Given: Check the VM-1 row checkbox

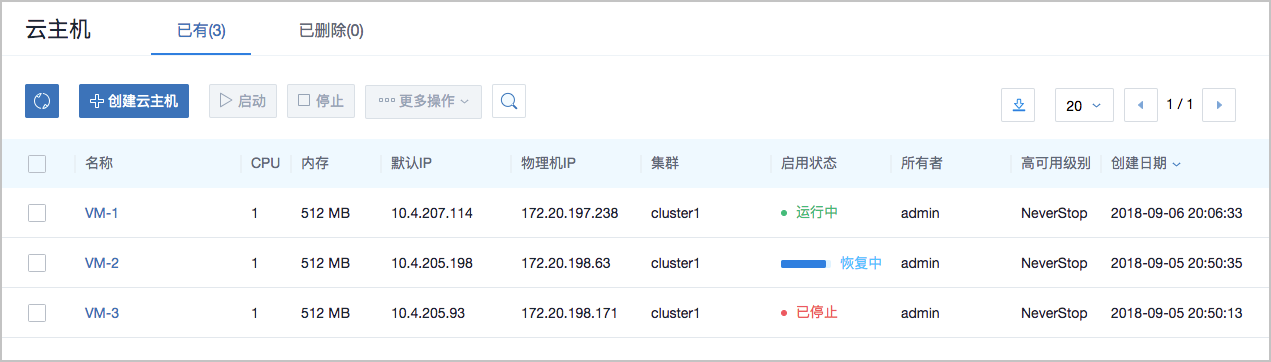Looking at the screenshot, I should pyautogui.click(x=37, y=213).
